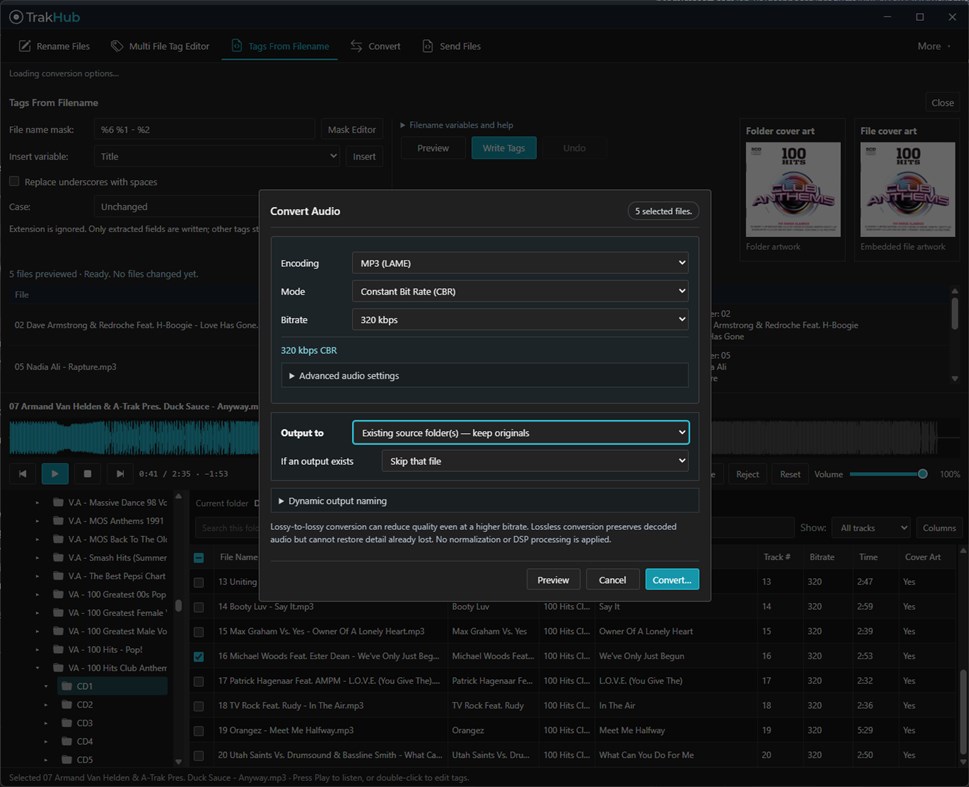Open the Encoding dropdown
The height and width of the screenshot is (787, 969).
(520, 263)
